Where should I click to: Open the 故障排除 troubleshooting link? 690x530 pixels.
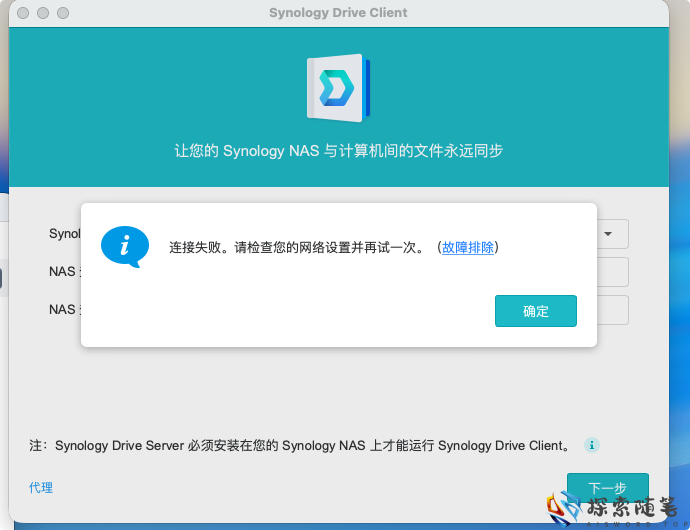click(x=467, y=247)
